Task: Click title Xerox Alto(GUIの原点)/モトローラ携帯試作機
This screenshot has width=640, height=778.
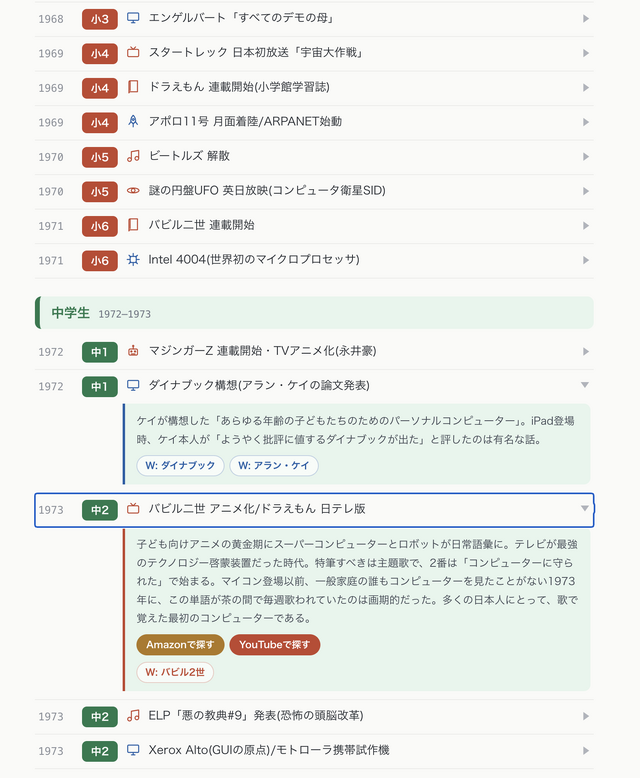Action: 269,750
